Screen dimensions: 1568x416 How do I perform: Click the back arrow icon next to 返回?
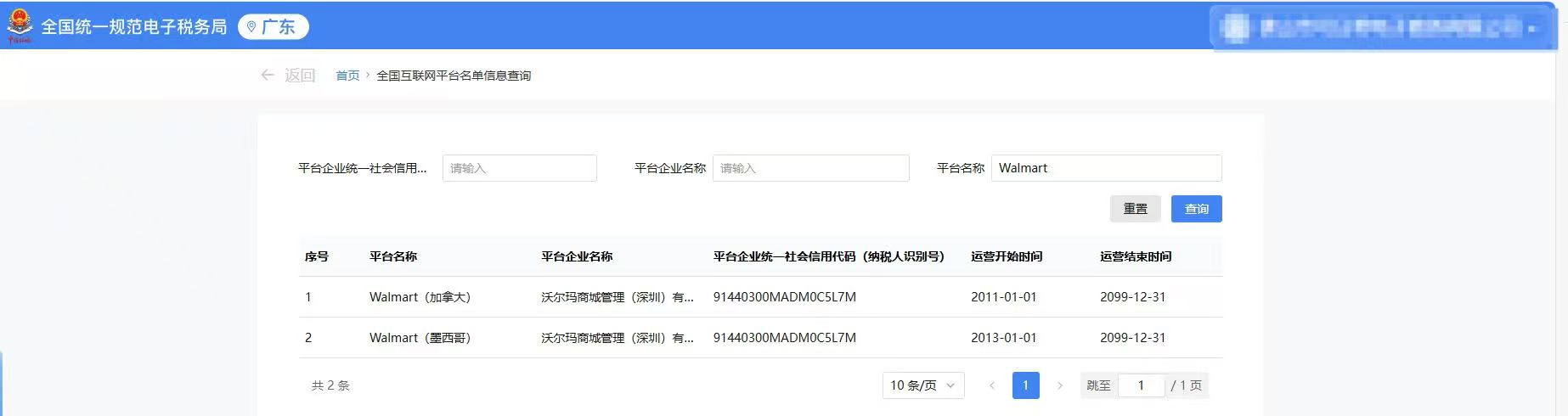(x=268, y=76)
